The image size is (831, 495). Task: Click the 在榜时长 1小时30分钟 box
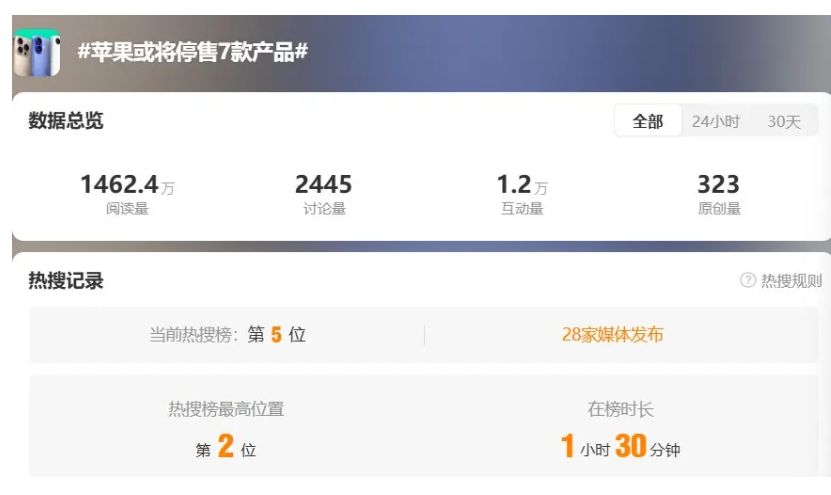point(620,427)
